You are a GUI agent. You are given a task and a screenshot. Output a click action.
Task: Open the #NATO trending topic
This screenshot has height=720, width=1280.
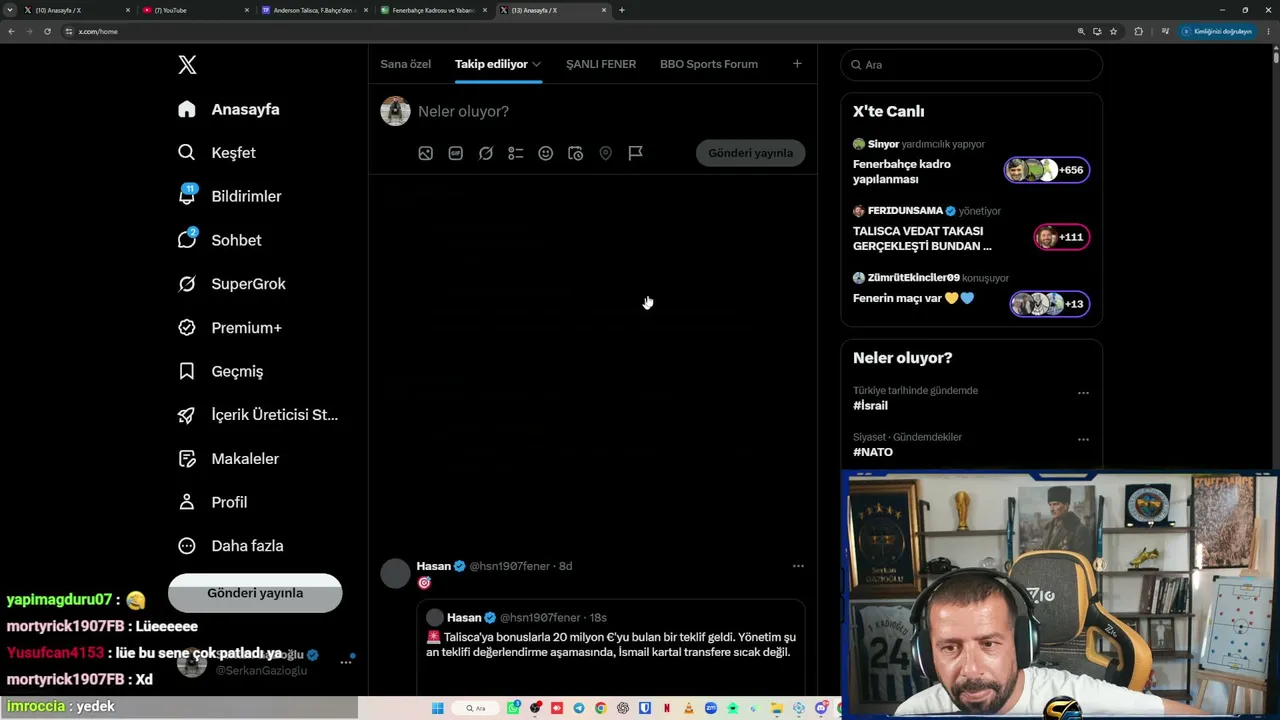pyautogui.click(x=873, y=452)
